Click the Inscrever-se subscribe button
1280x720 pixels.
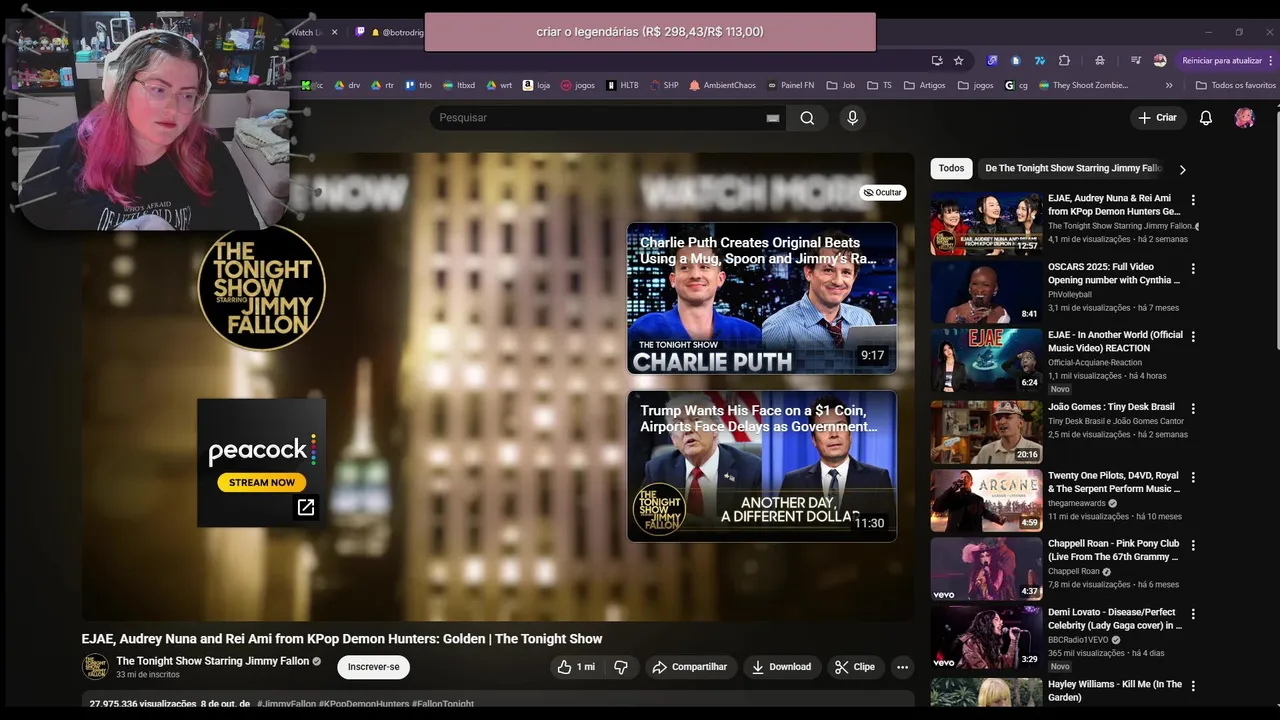[373, 667]
